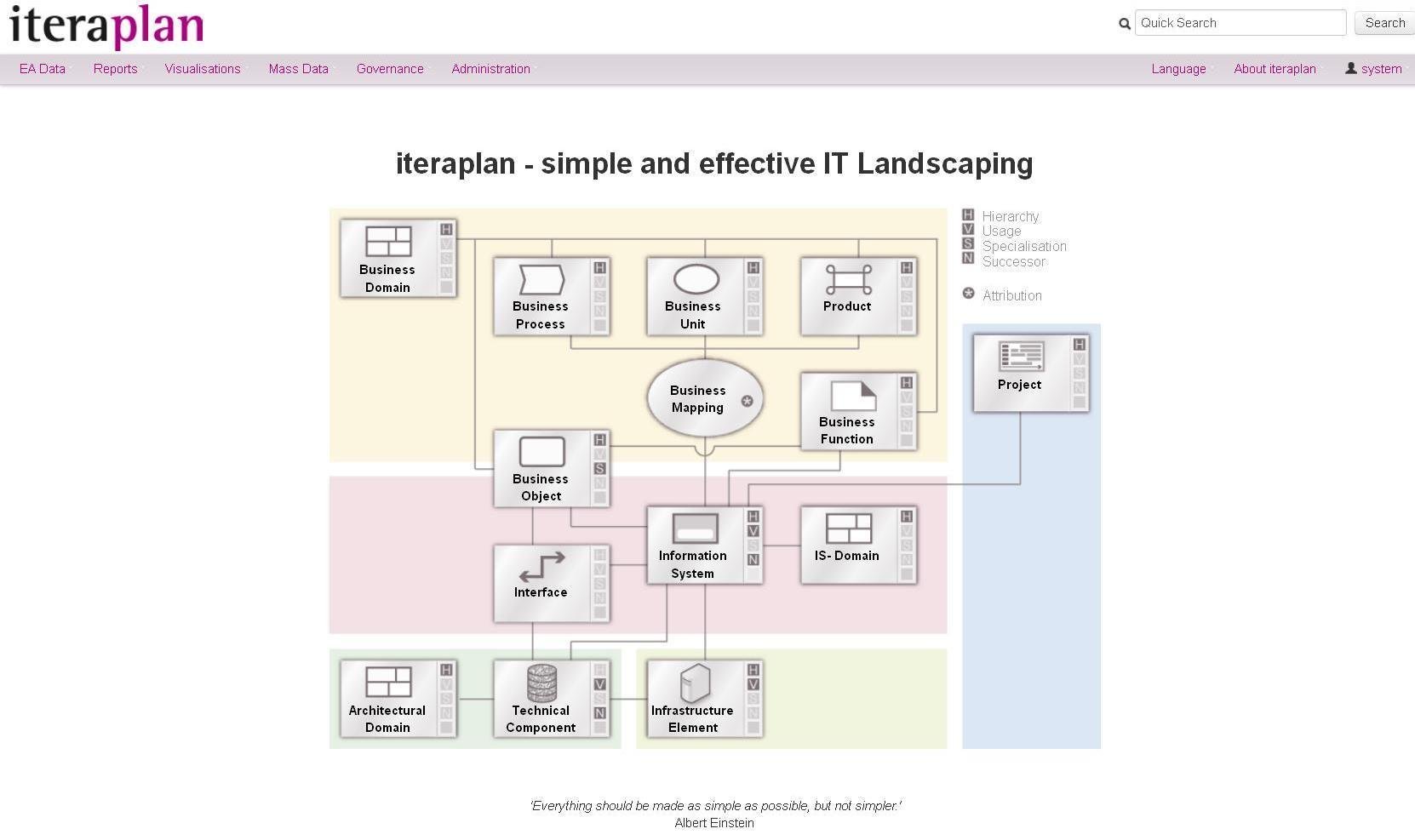Open the Visualisations dropdown
Screen dimensions: 1415x840
(x=203, y=69)
